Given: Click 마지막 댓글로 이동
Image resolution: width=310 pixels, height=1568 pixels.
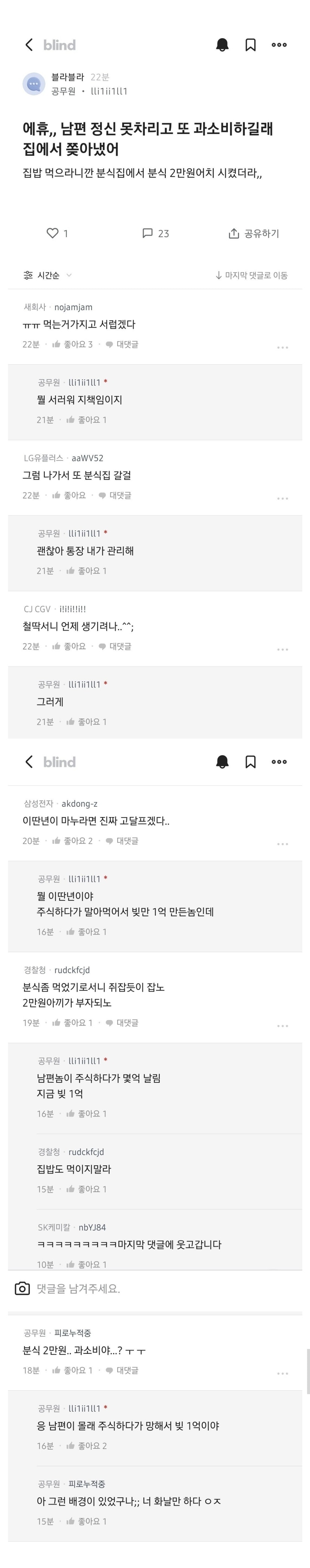Looking at the screenshot, I should click(x=251, y=276).
